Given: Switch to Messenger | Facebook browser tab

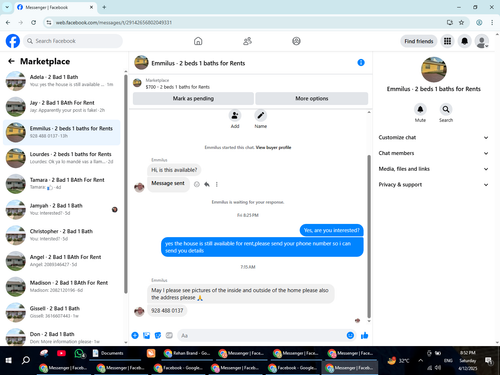Looking at the screenshot, I should (x=56, y=7).
